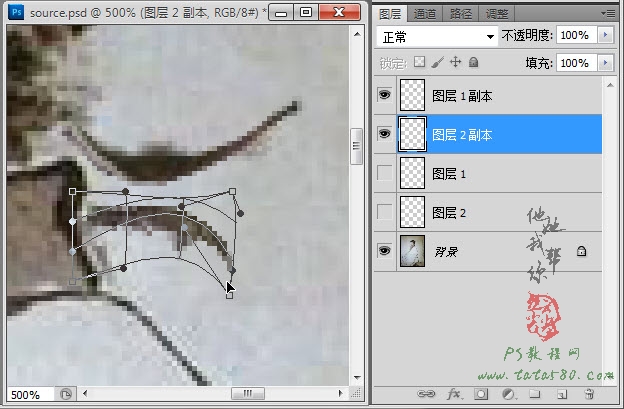Hide 图层 1 副本 layer
The width and height of the screenshot is (624, 409).
[x=384, y=95]
